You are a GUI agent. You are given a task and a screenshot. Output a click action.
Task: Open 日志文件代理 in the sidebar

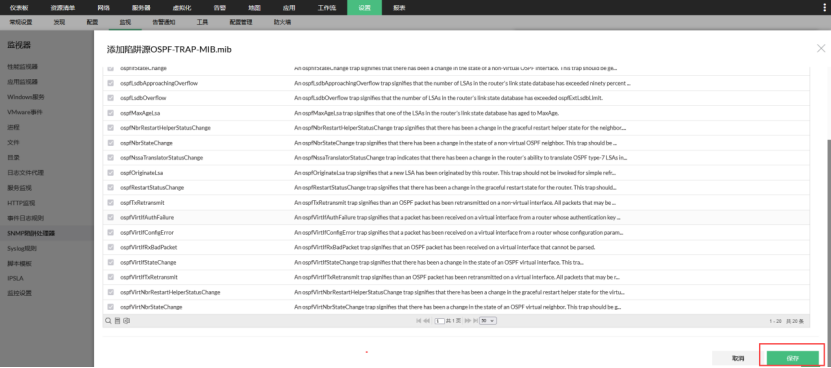[25, 172]
